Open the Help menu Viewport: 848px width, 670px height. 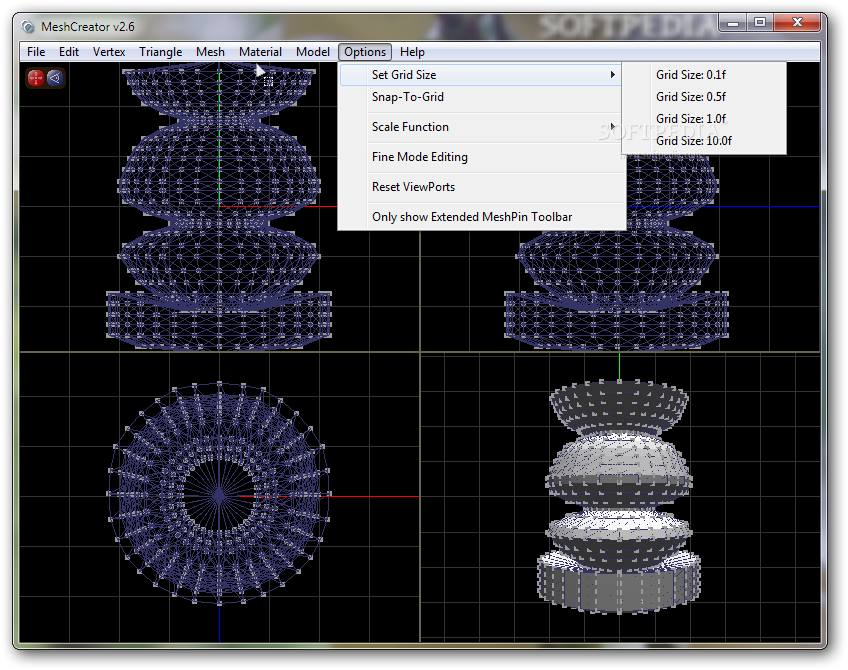[x=412, y=52]
